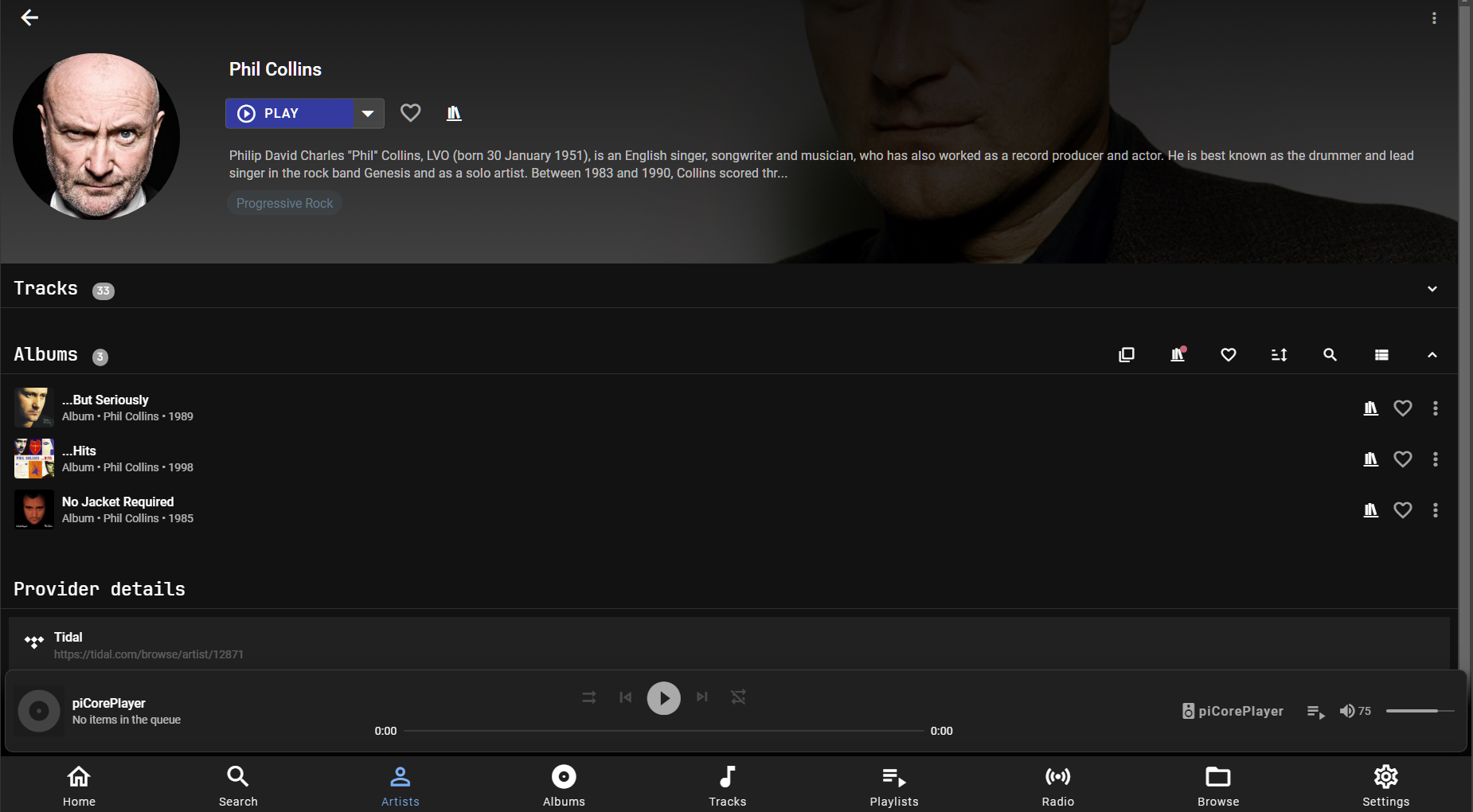Open the PLAY button dropdown arrow
1473x812 pixels.
point(368,113)
